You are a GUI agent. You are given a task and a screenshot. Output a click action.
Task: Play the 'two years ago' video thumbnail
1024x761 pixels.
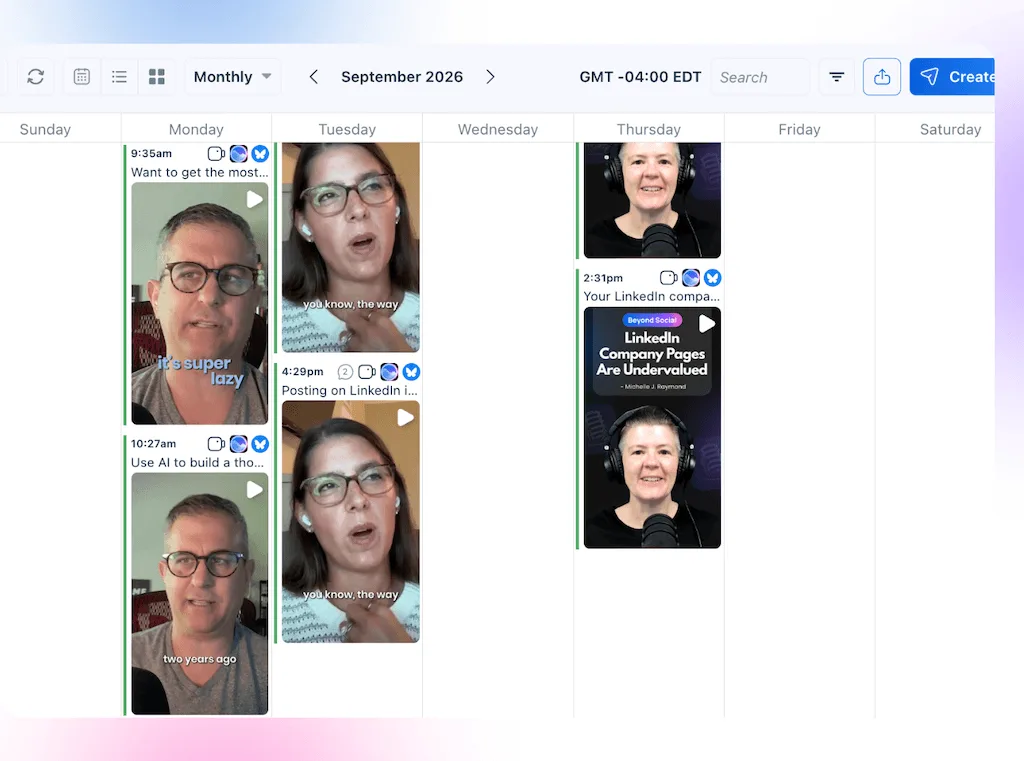tap(200, 594)
